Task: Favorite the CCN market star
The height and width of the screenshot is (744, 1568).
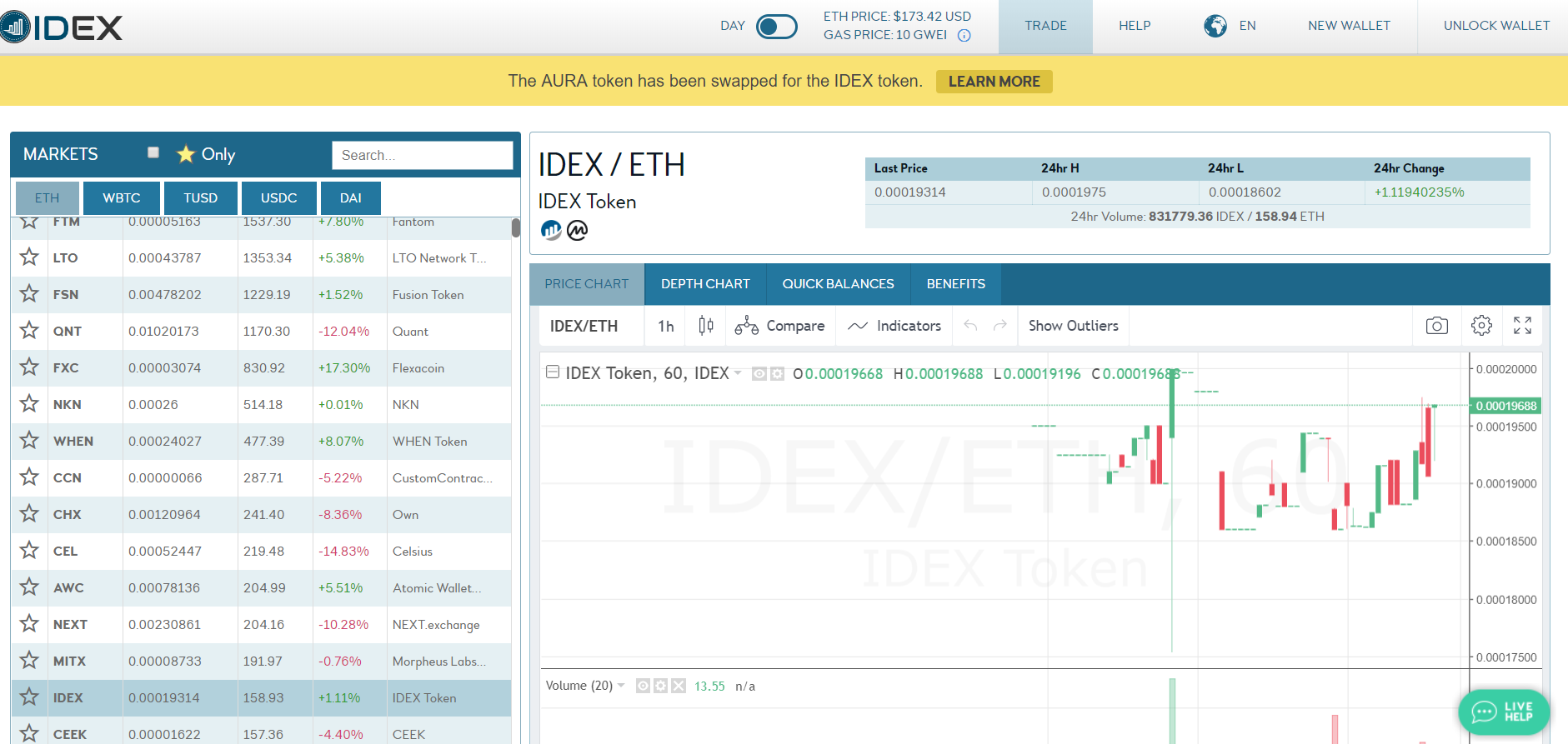Action: pos(29,477)
